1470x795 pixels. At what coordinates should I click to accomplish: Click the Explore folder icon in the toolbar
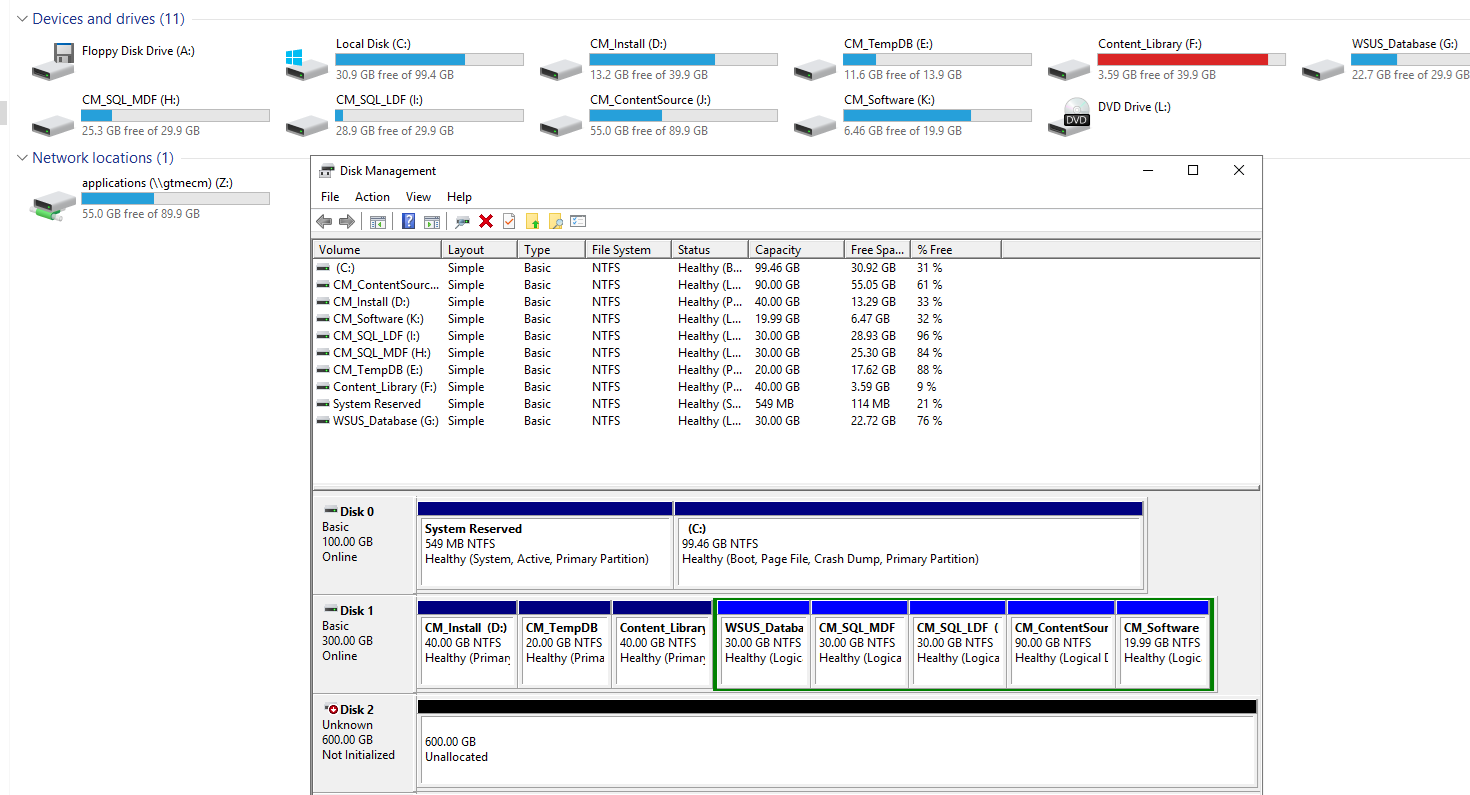point(554,221)
